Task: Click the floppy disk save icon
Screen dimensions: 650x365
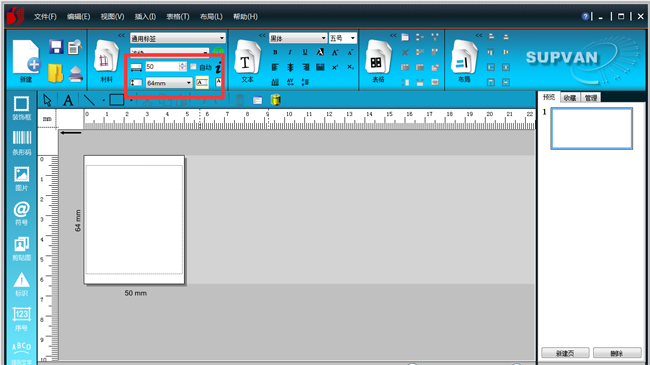Action: tap(56, 47)
